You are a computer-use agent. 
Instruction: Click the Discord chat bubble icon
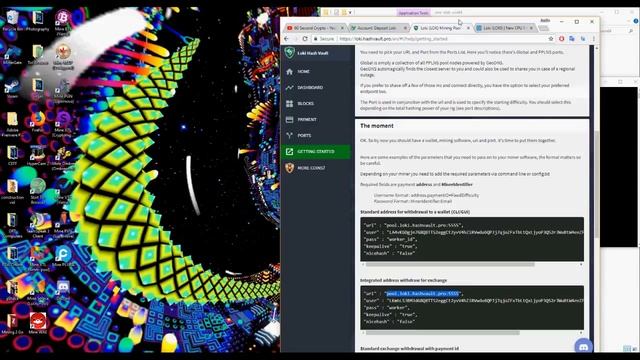[583, 347]
